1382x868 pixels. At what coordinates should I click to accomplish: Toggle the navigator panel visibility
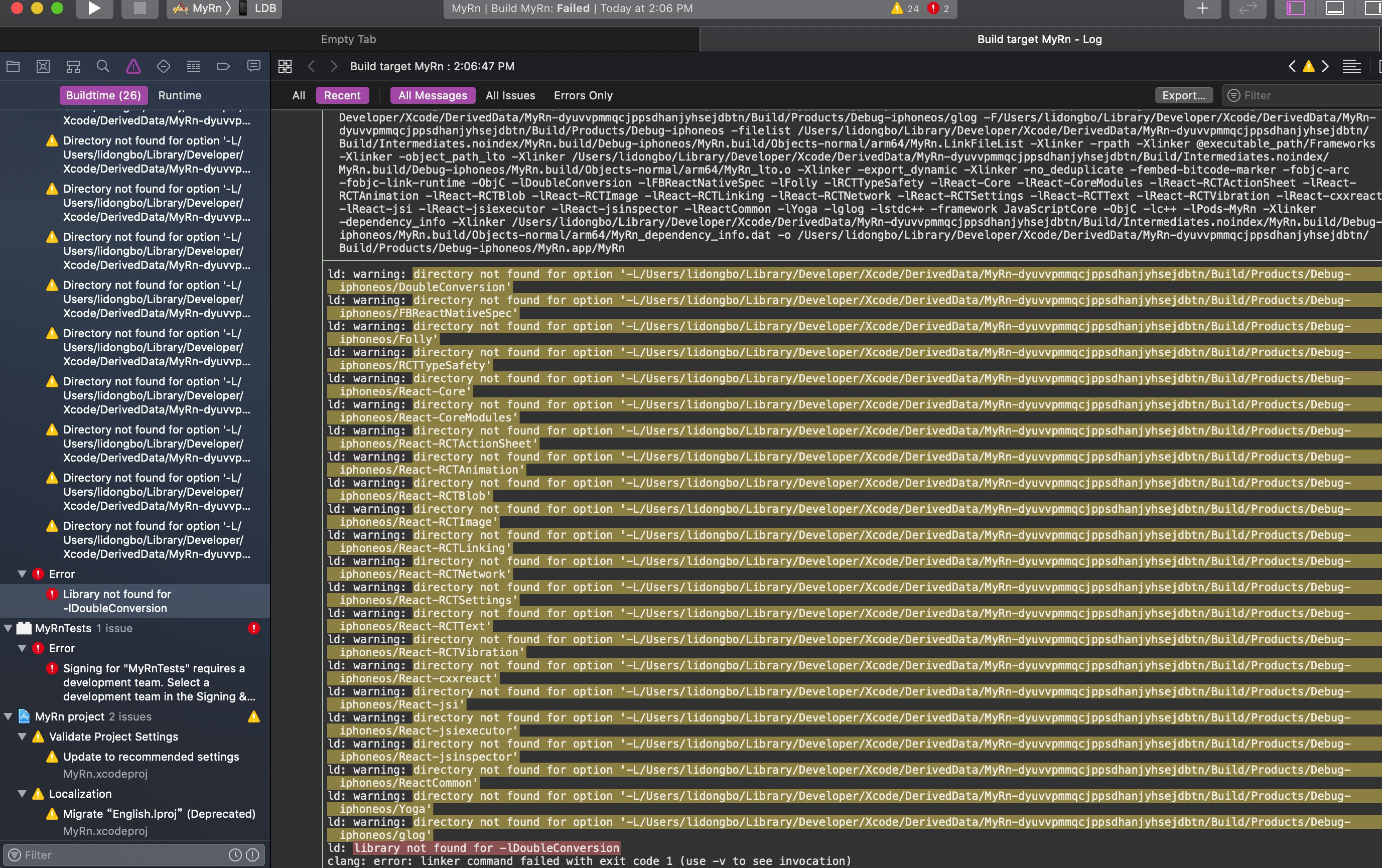click(1295, 8)
